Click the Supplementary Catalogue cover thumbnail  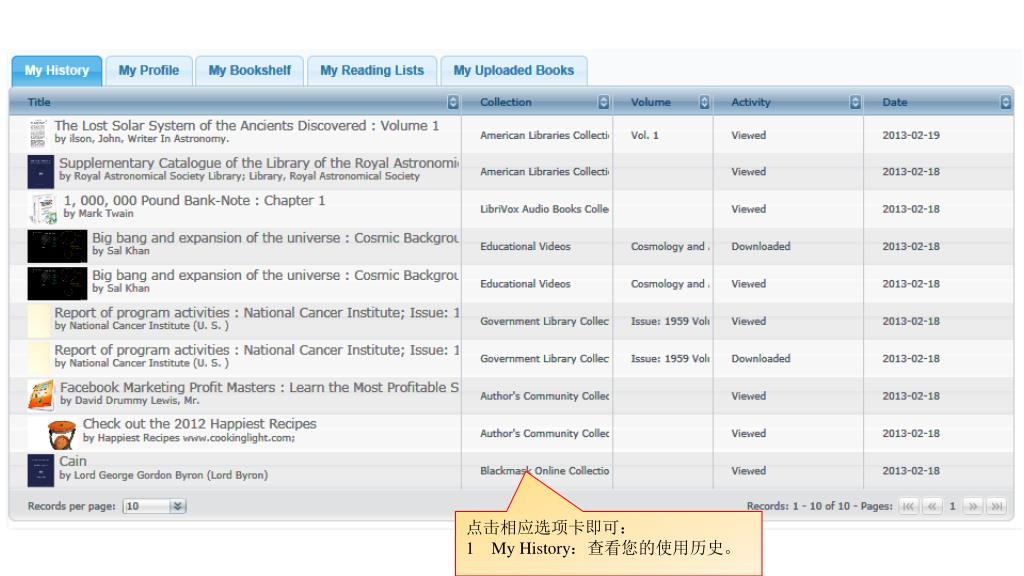click(x=40, y=172)
